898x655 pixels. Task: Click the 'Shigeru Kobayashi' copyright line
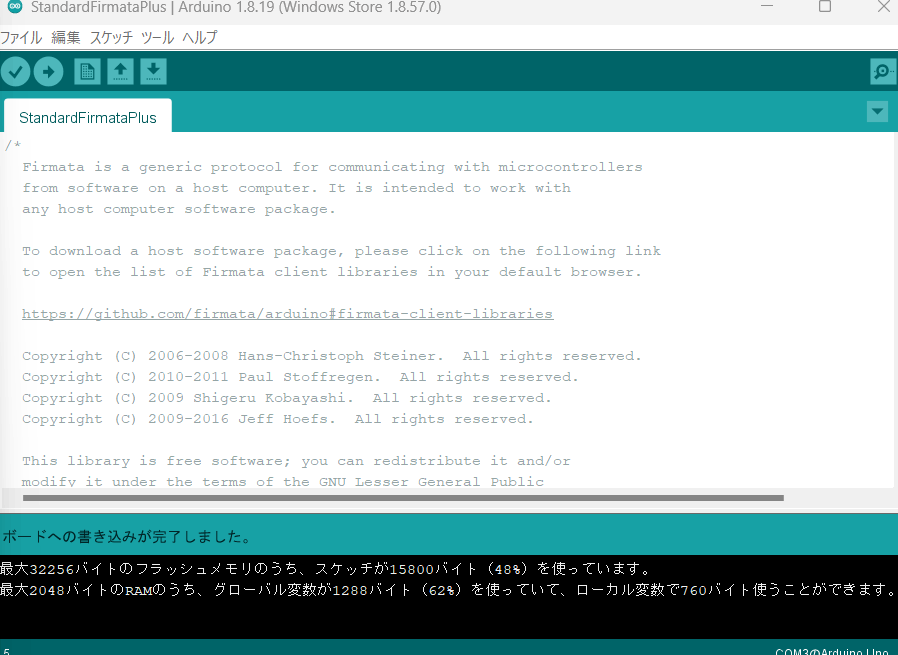click(286, 398)
